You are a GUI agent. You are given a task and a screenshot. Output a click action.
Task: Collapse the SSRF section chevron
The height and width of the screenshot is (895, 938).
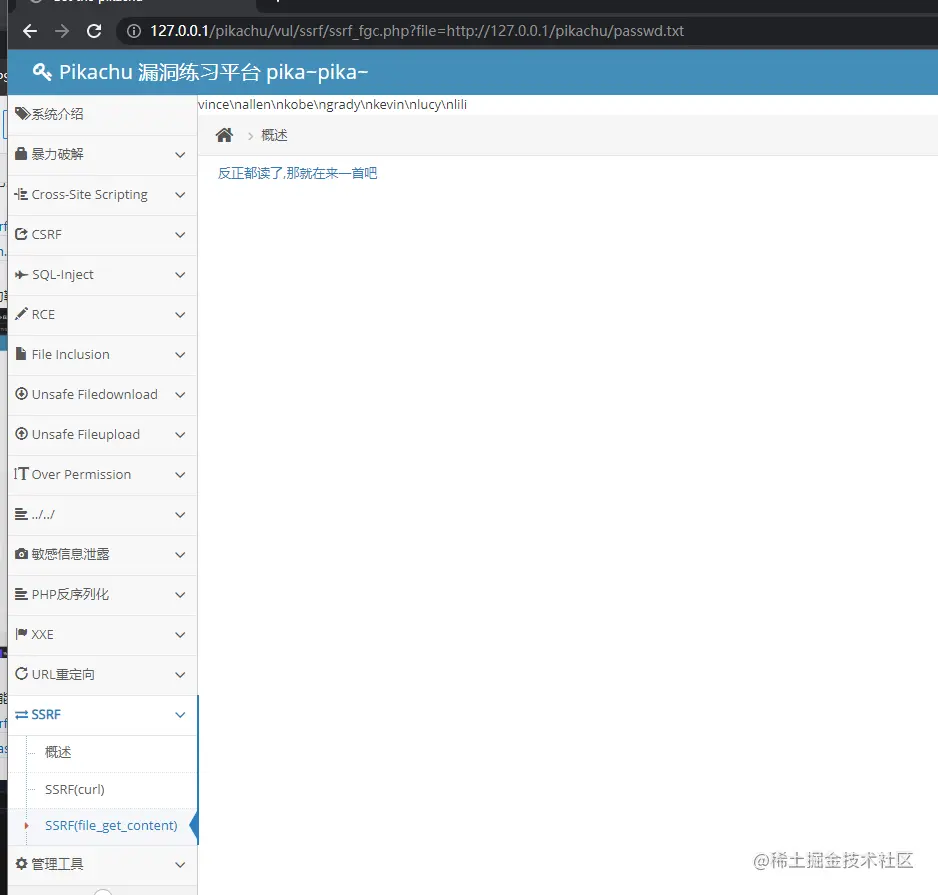[180, 715]
